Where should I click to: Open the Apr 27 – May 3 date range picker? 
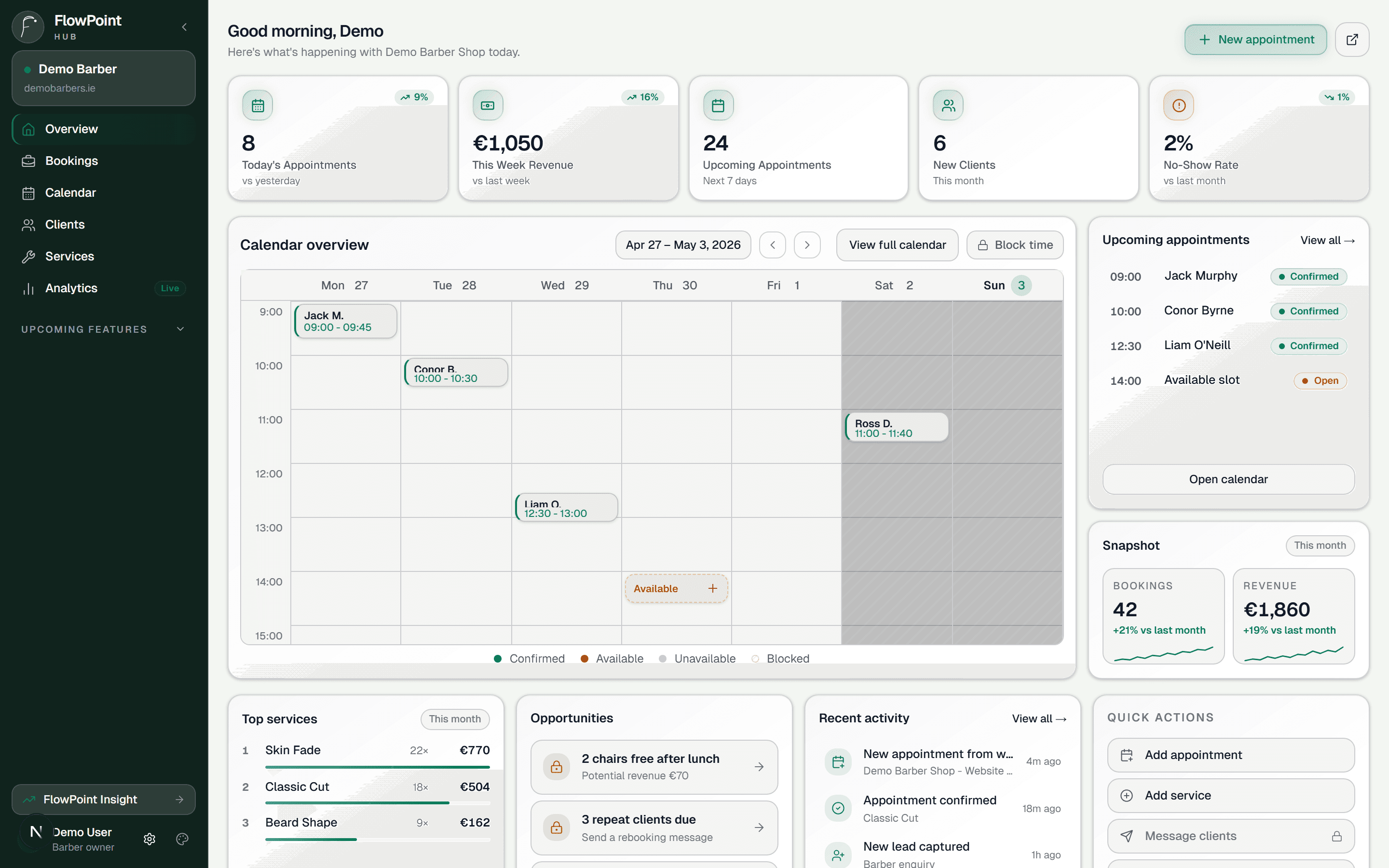click(683, 245)
